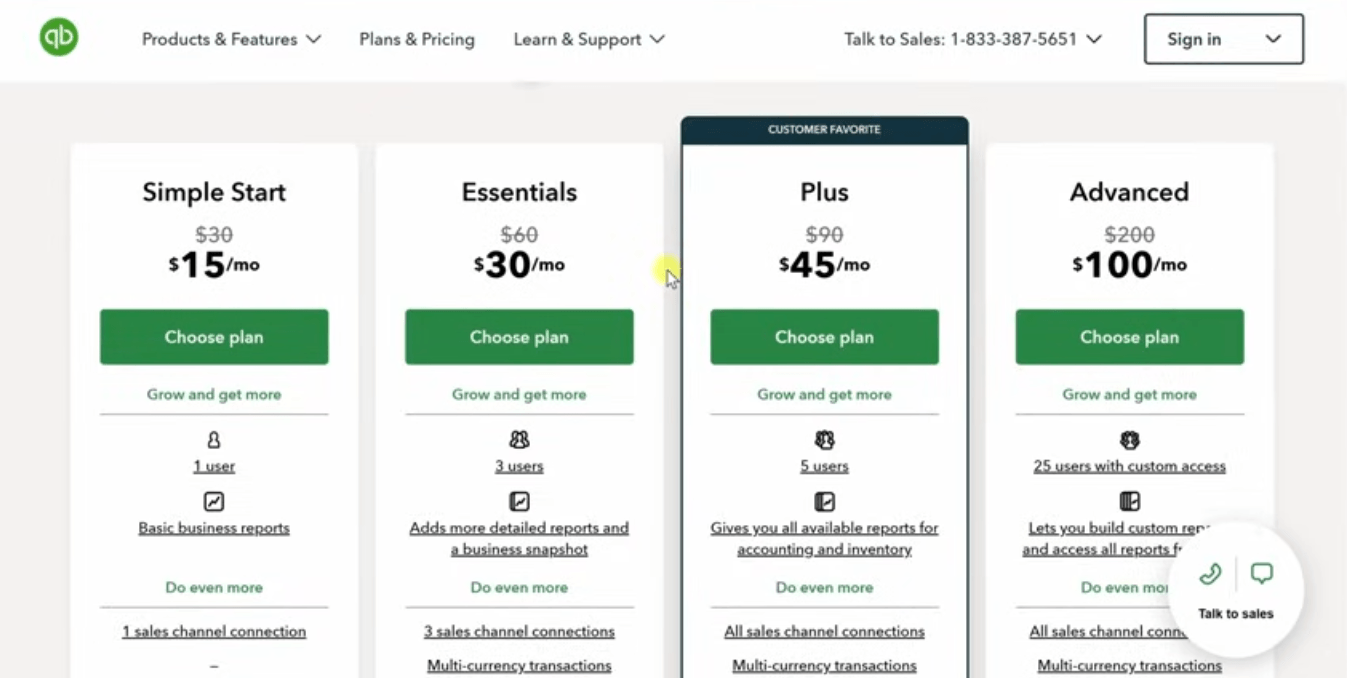This screenshot has width=1347, height=678.
Task: Open the Products & Features dropdown
Action: tap(231, 39)
